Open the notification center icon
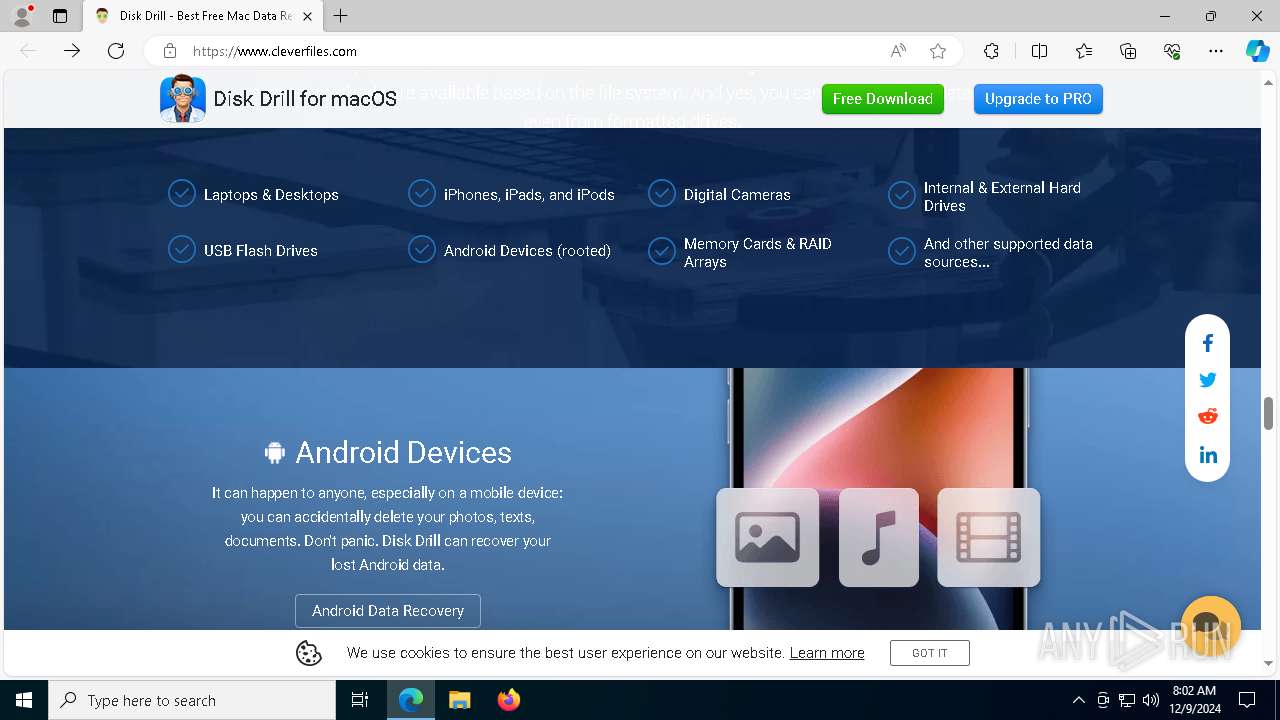Image resolution: width=1280 pixels, height=720 pixels. pyautogui.click(x=1247, y=700)
